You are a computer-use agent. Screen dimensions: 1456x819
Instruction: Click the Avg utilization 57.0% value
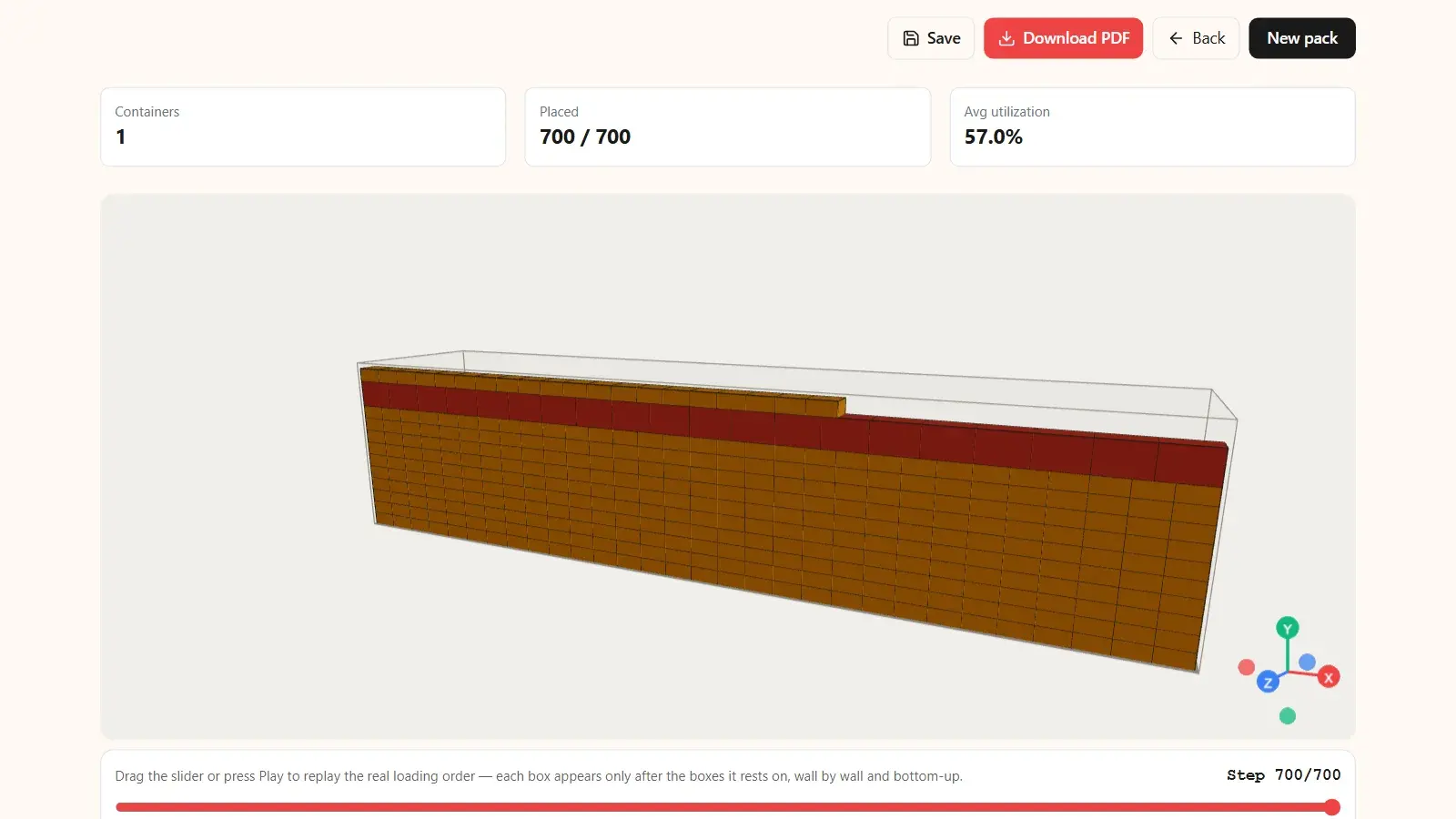point(994,136)
